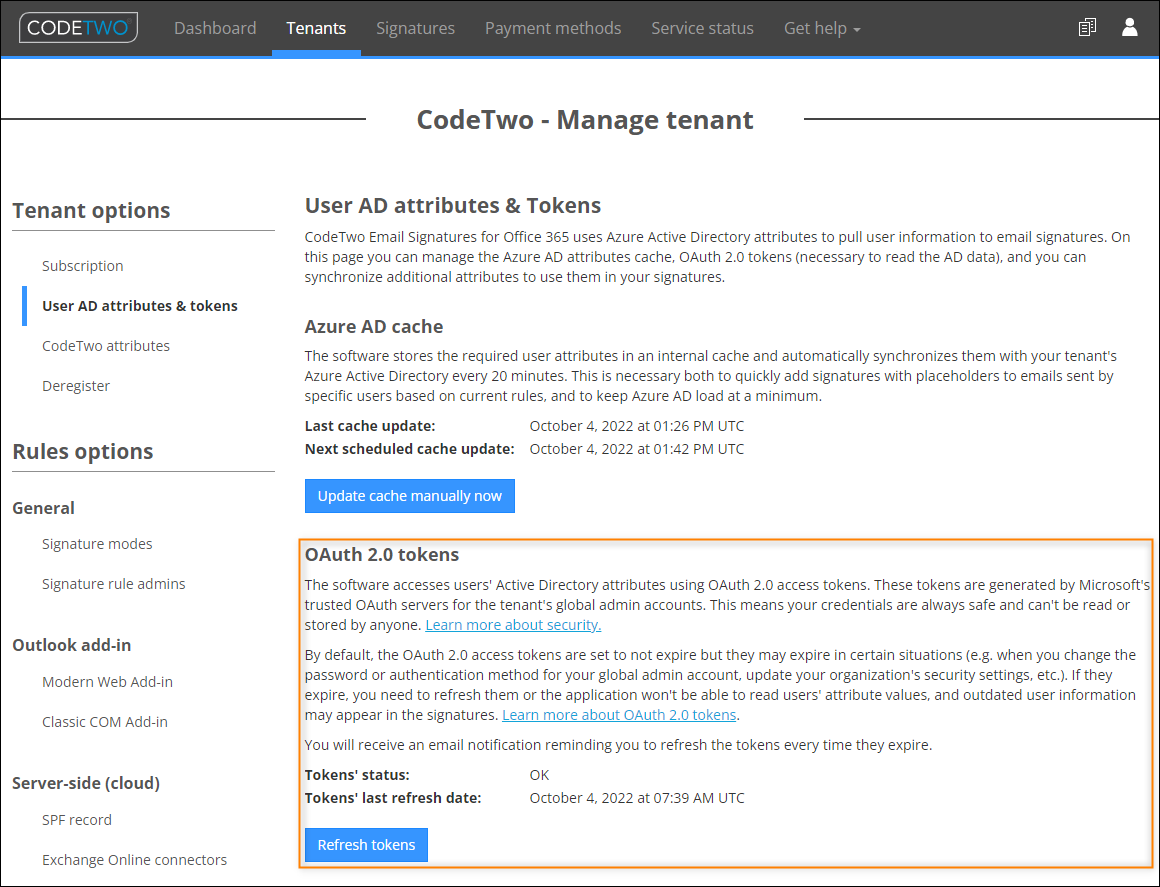The width and height of the screenshot is (1160, 887).
Task: Click the Tokens' status OK value
Action: pyautogui.click(x=539, y=775)
